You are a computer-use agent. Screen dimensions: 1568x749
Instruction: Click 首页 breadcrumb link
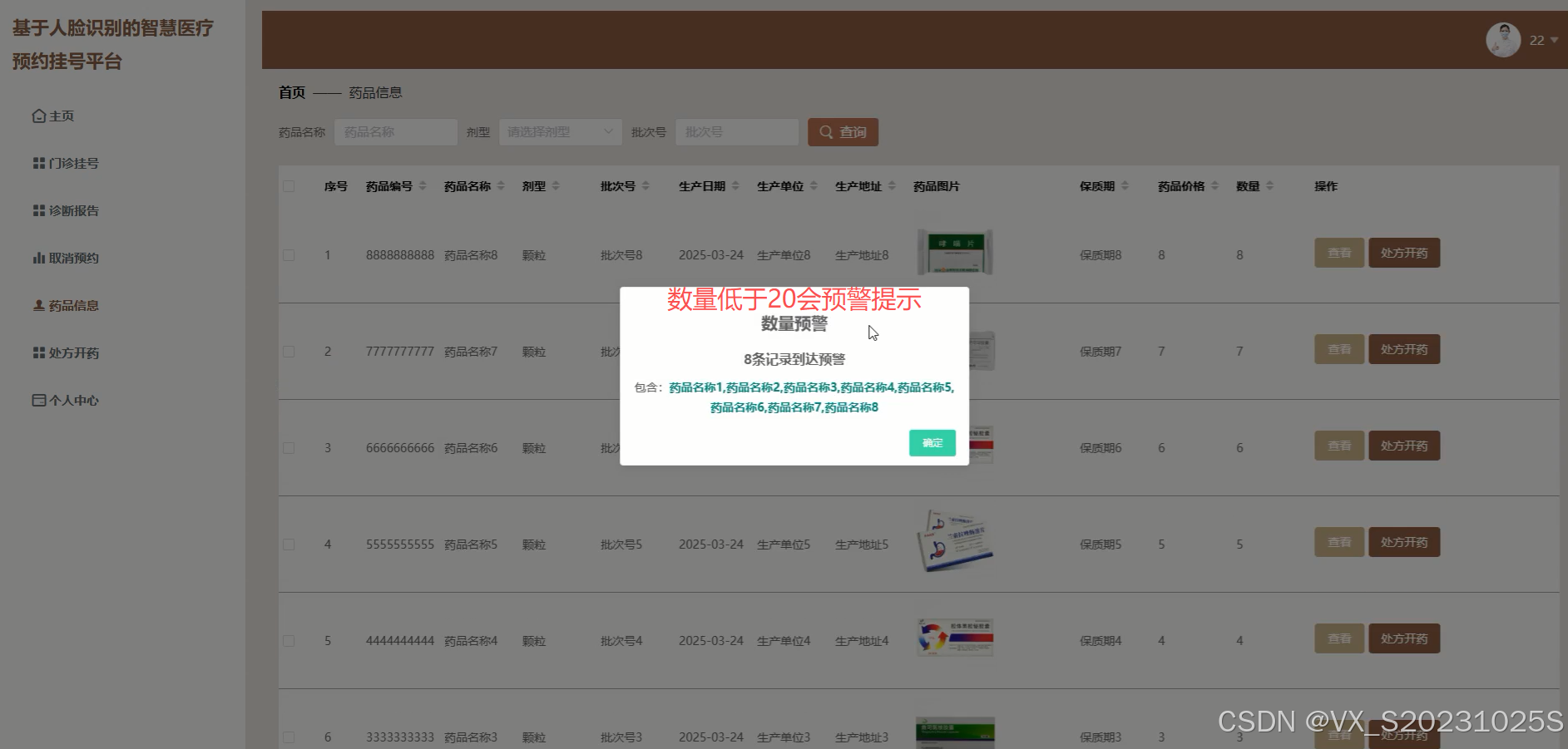coord(292,92)
